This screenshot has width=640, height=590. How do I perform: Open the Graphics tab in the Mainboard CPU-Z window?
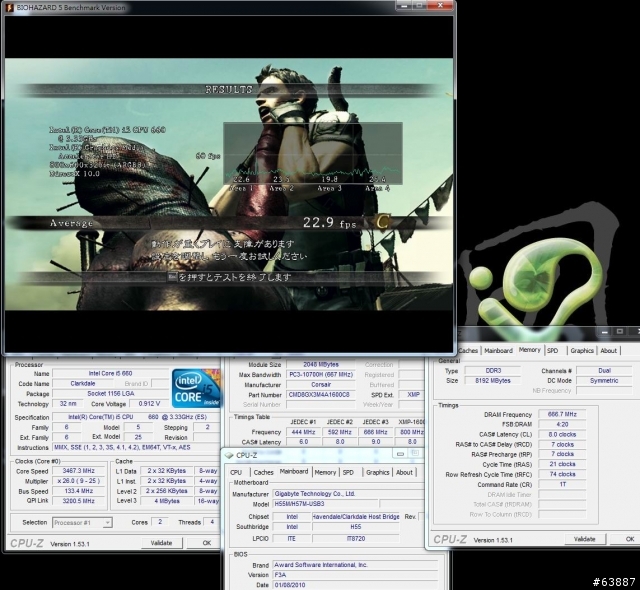coord(378,472)
